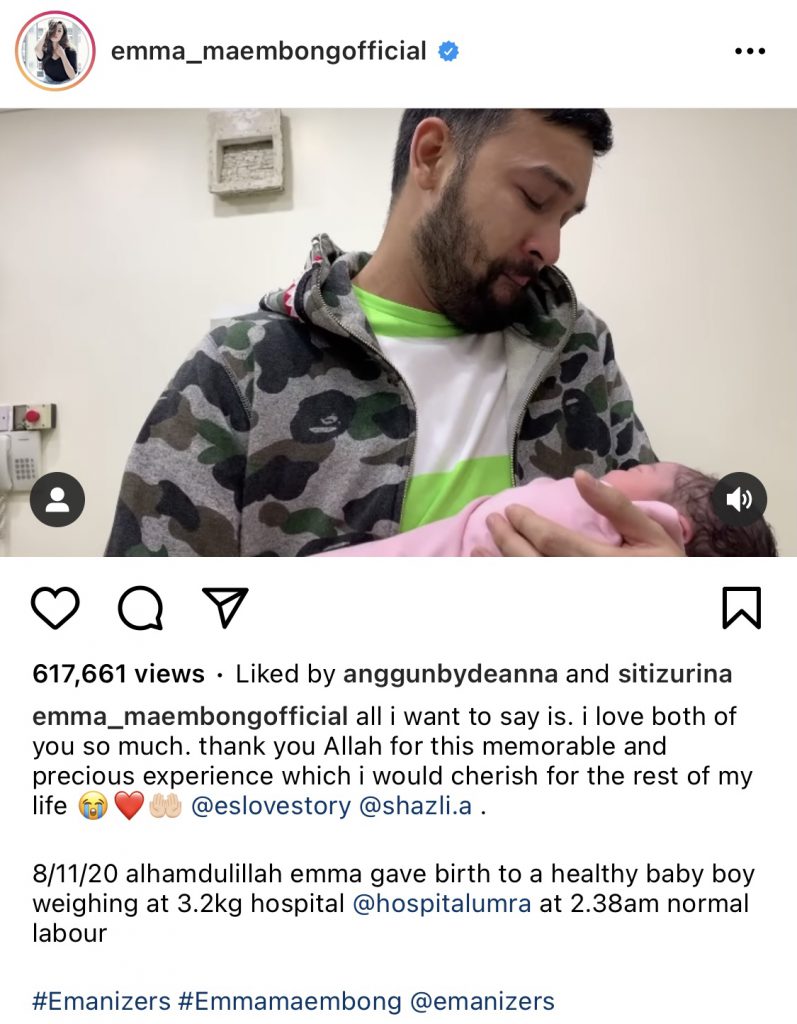Open comments with the speech bubble icon
This screenshot has height=1024, width=797.
point(140,607)
